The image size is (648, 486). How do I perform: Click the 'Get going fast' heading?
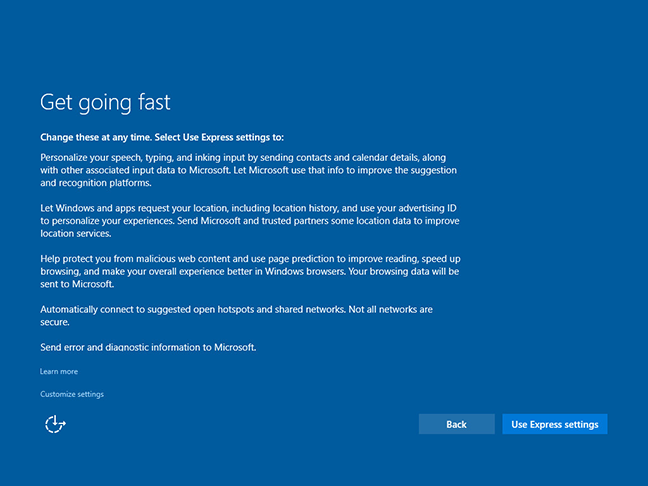pyautogui.click(x=105, y=102)
